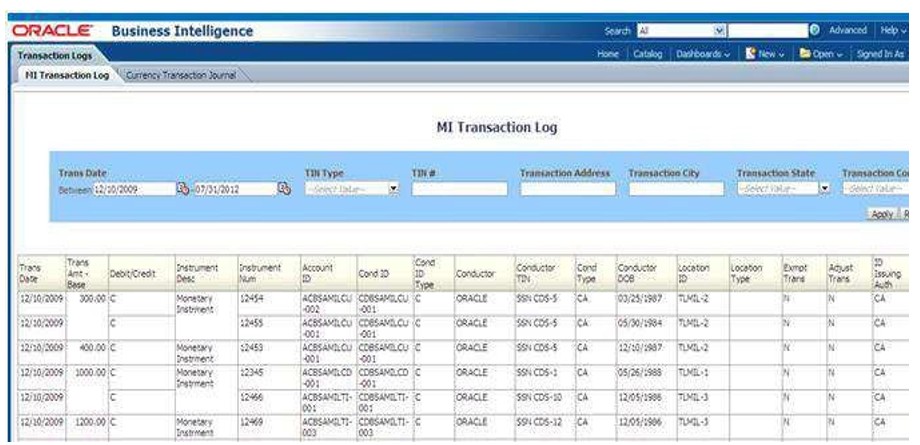Open the TIN Type dropdown
Image resolution: width=920 pixels, height=445 pixels.
tap(394, 188)
